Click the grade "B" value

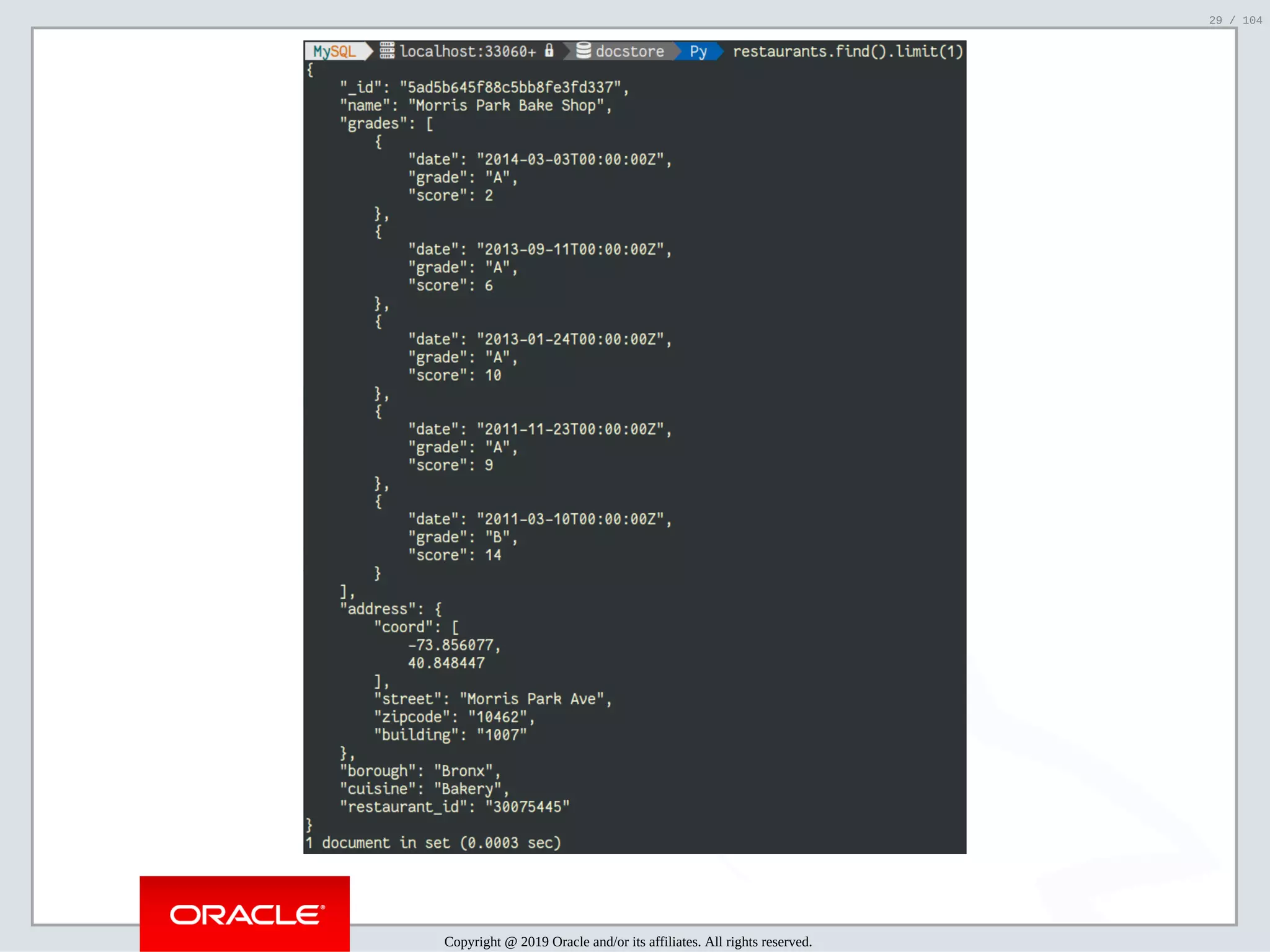[497, 537]
